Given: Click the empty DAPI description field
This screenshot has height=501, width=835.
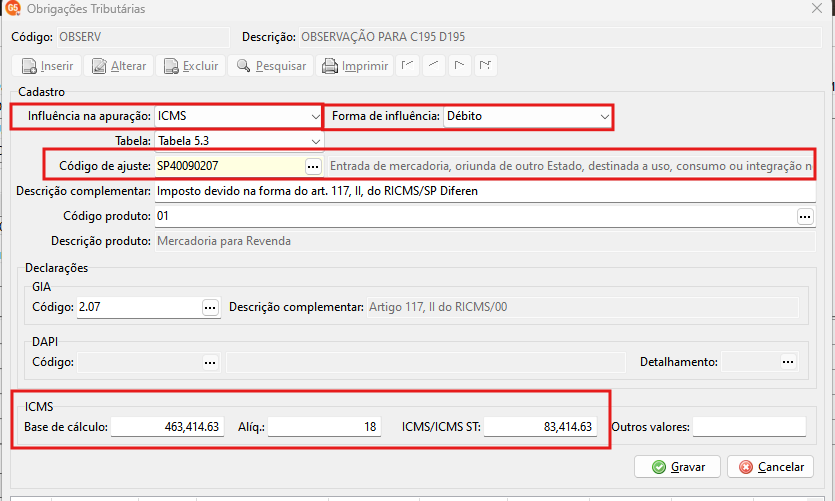Looking at the screenshot, I should tap(426, 363).
